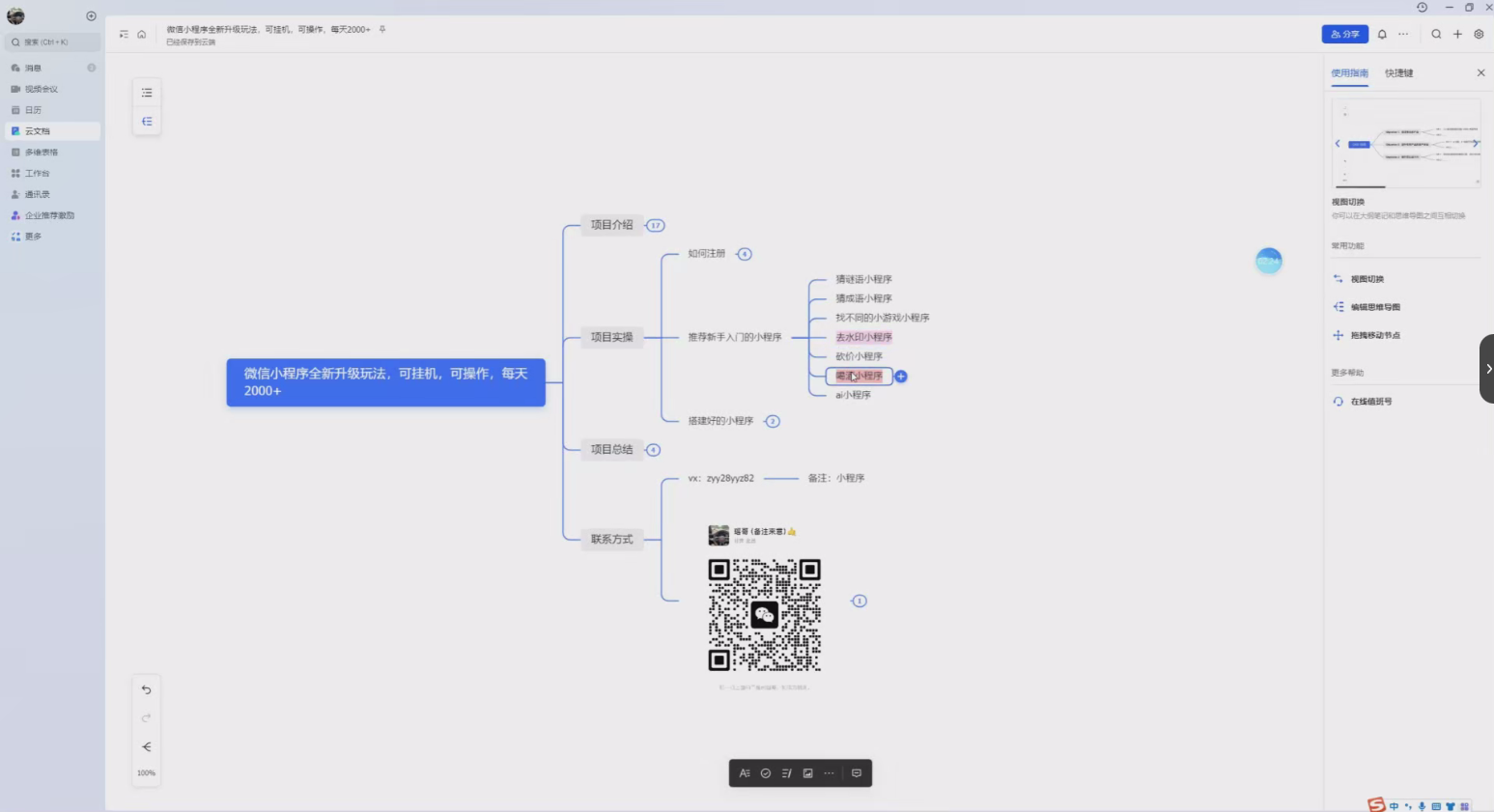This screenshot has width=1494, height=812.
Task: Expand 项目总结 collapsed children badge
Action: (x=653, y=450)
